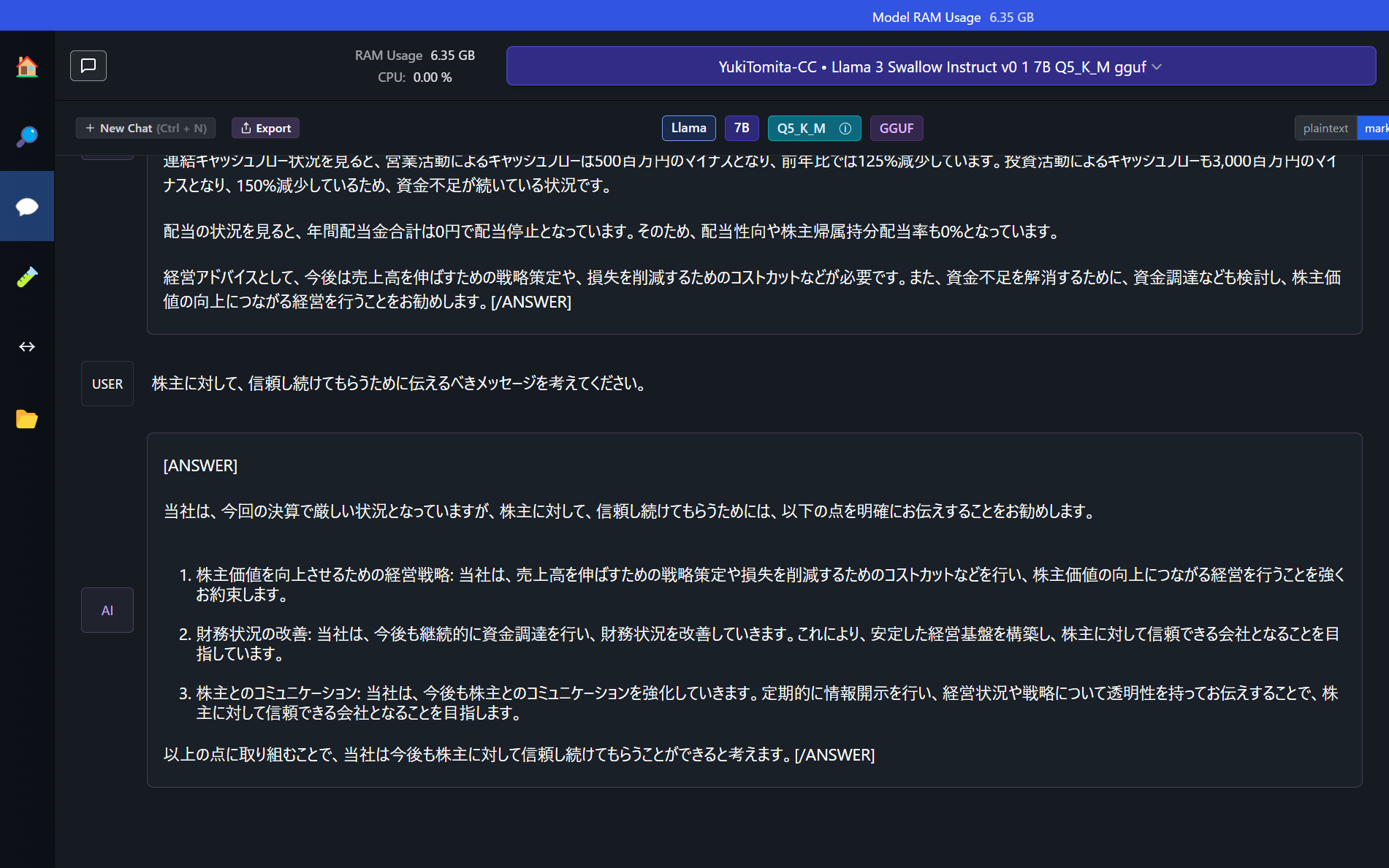Toggle the Q5_K_M quantization tag
Image resolution: width=1389 pixels, height=868 pixels.
(804, 128)
